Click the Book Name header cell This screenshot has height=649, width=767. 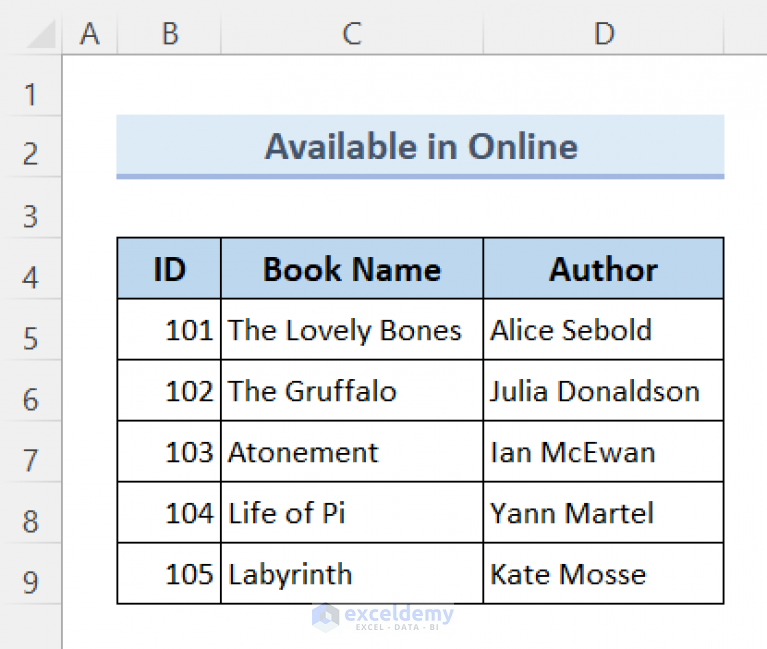[351, 269]
